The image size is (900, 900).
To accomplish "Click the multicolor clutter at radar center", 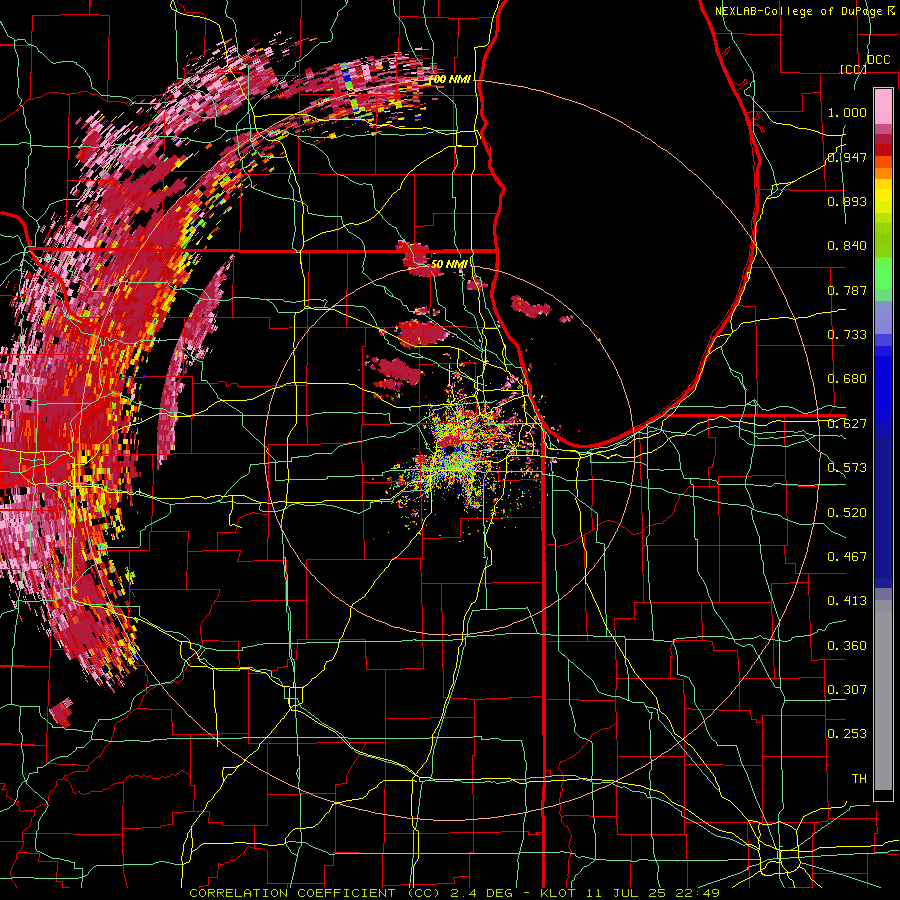I will tap(460, 453).
